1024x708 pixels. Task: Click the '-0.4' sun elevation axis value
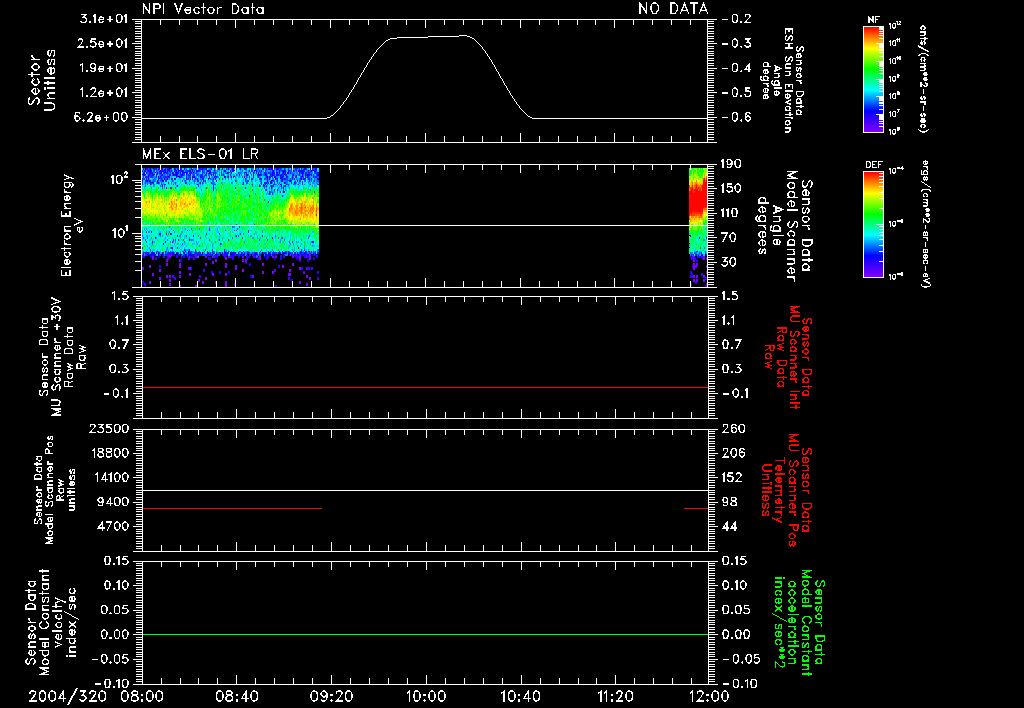pyautogui.click(x=737, y=68)
